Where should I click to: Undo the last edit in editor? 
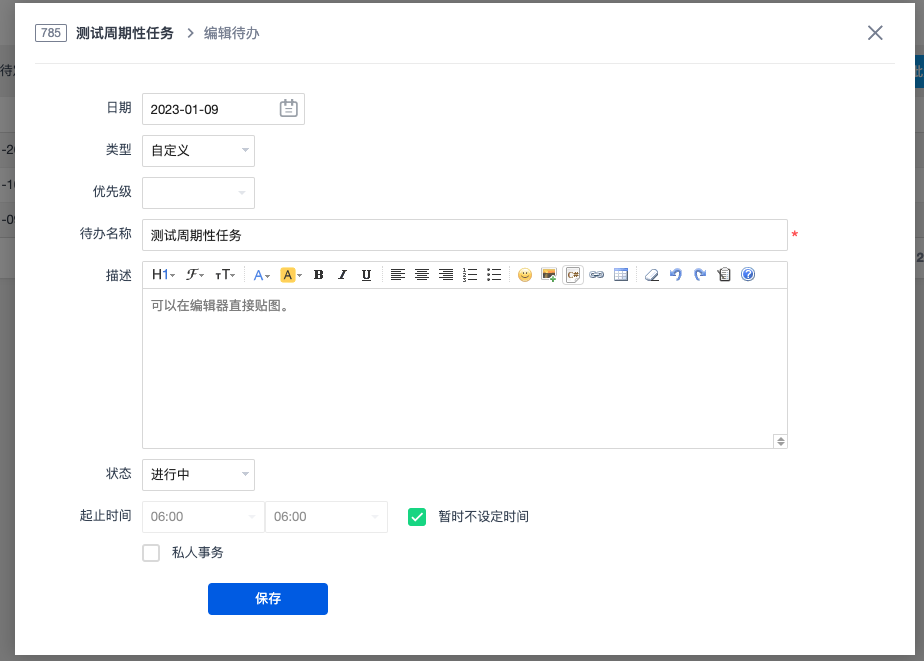[676, 275]
